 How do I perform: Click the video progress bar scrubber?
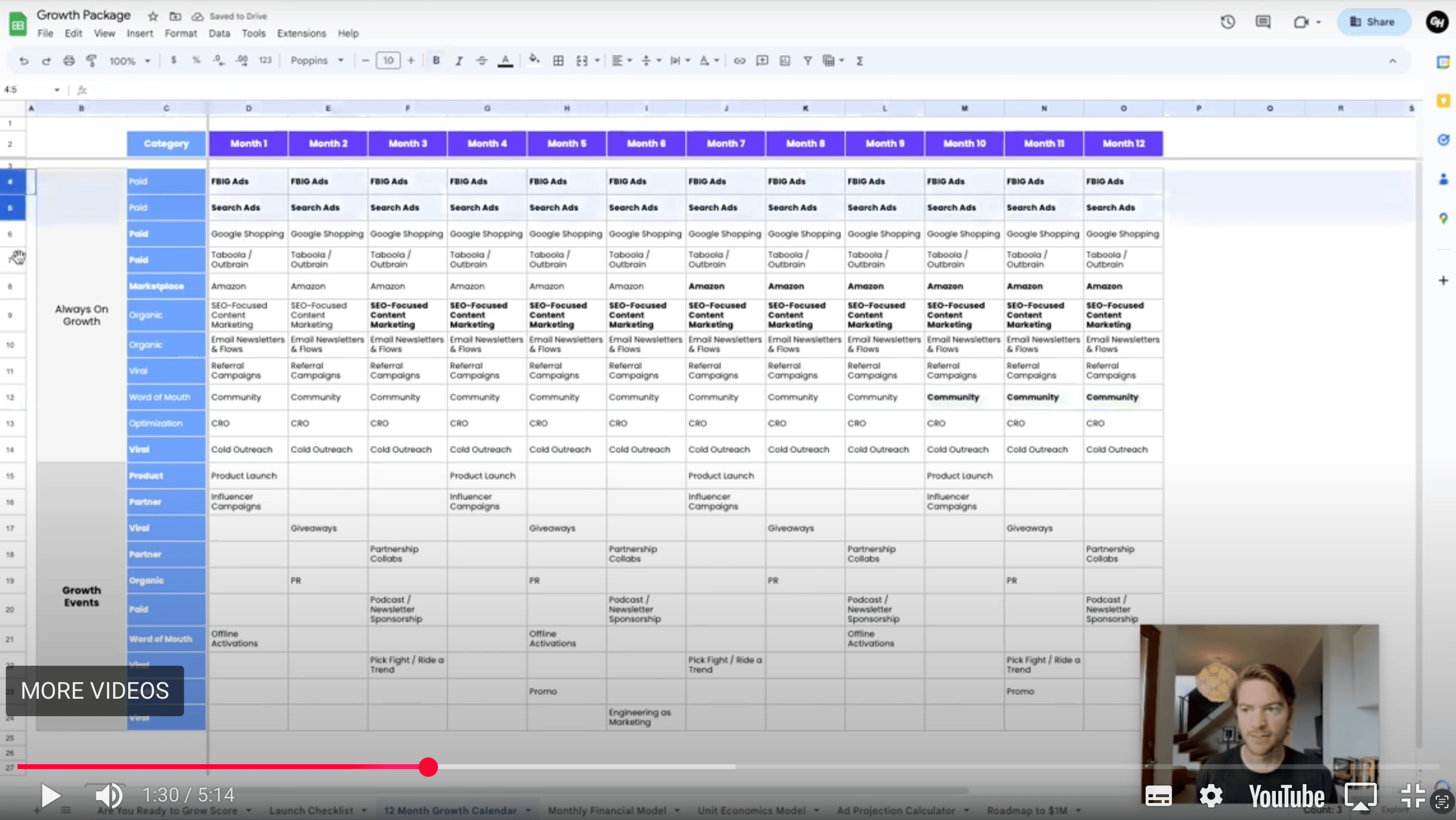click(x=428, y=767)
